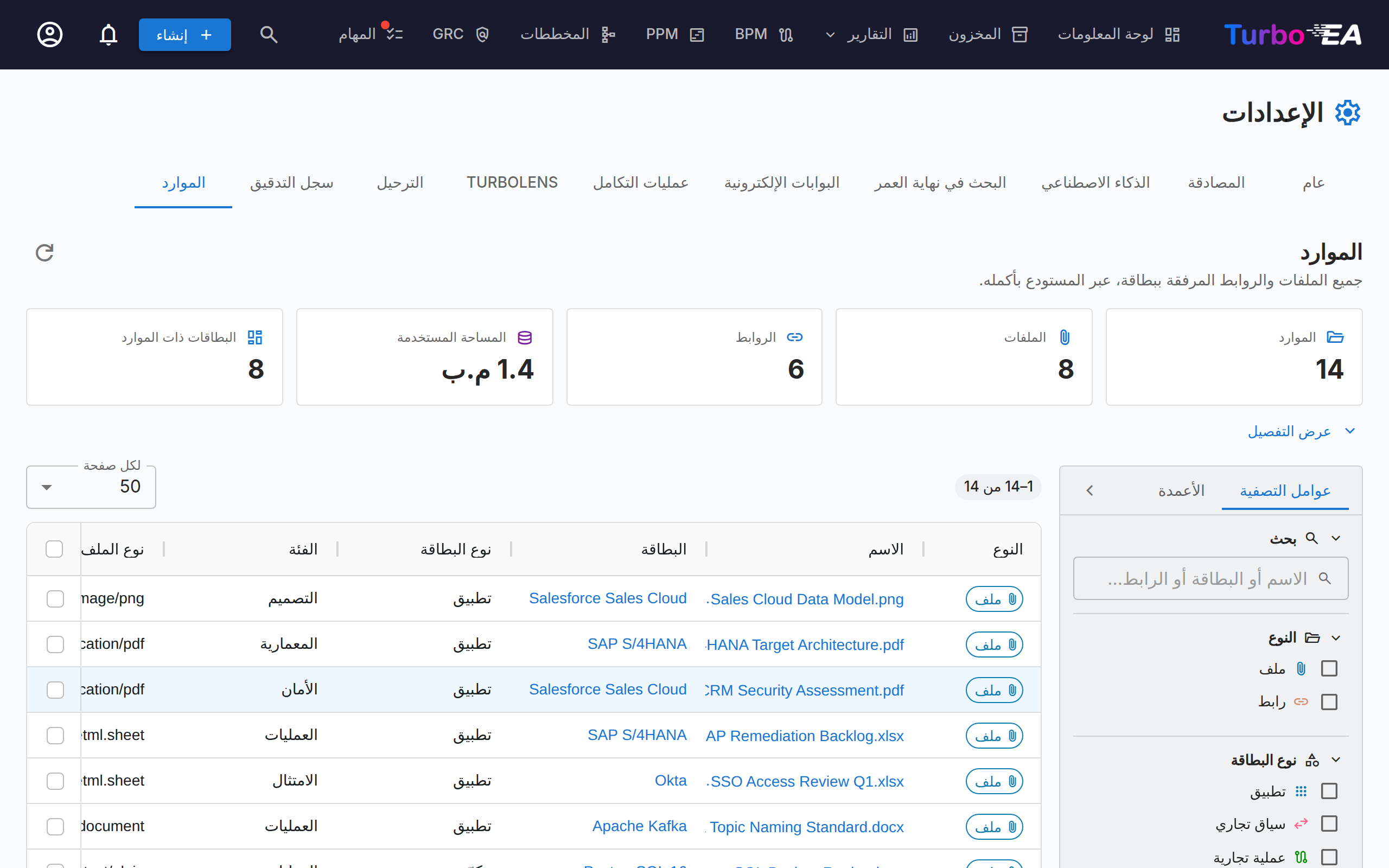Screen dimensions: 1389x868
Task: Click the orange link icon next to رابط filter
Action: [1301, 701]
